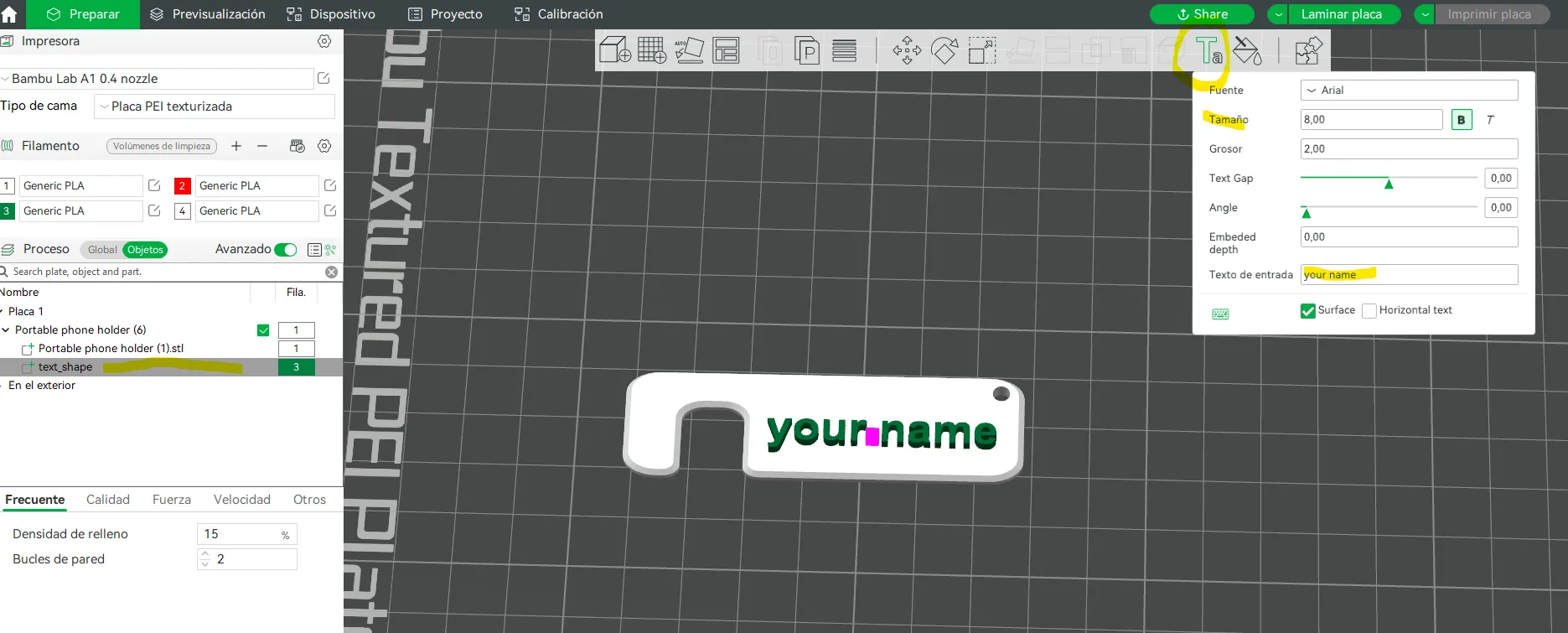Collapse the Portable phone holder (6) tree node

point(6,330)
